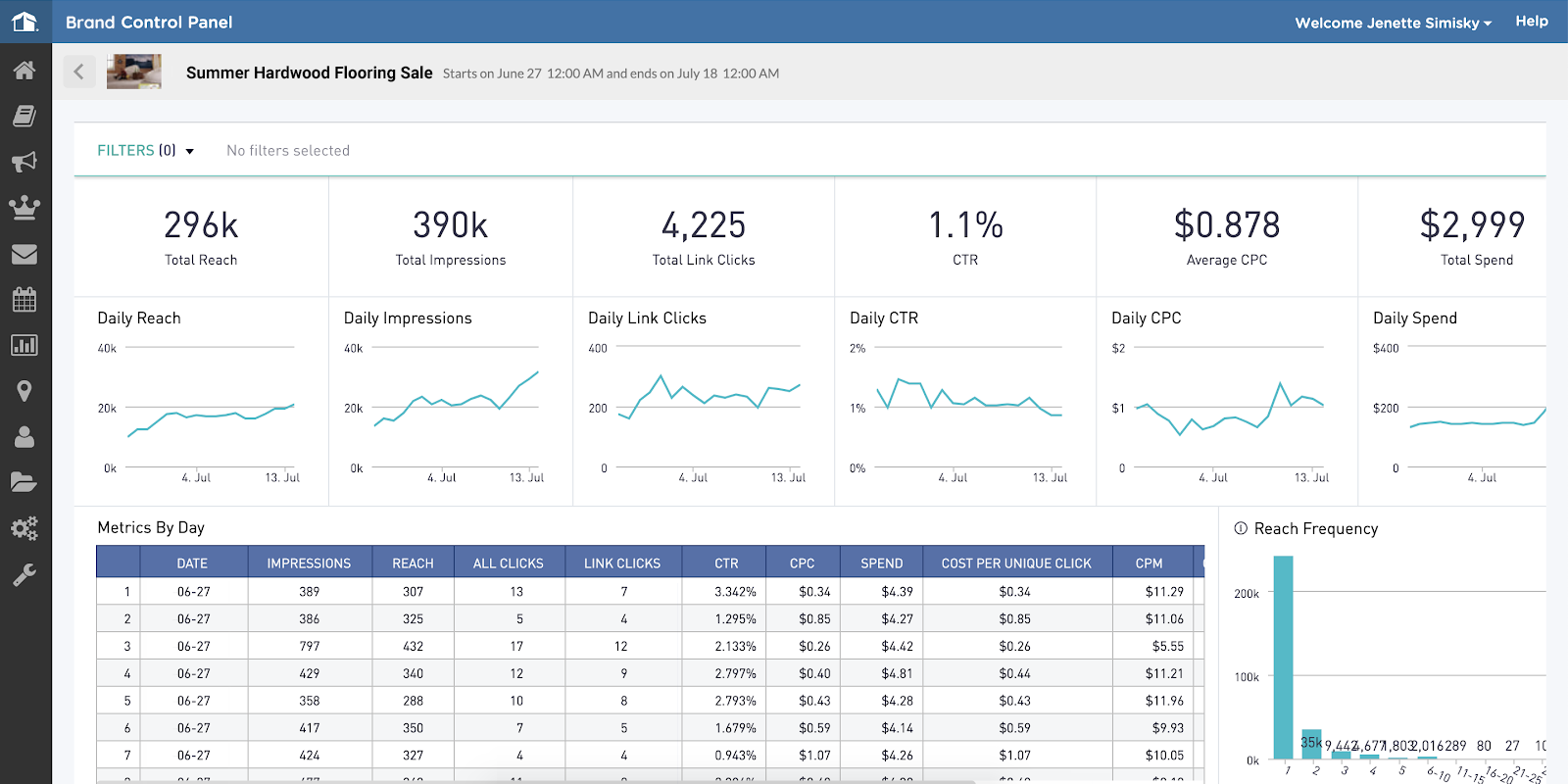Open the crown icon in sidebar
Image resolution: width=1568 pixels, height=784 pixels.
[24, 207]
